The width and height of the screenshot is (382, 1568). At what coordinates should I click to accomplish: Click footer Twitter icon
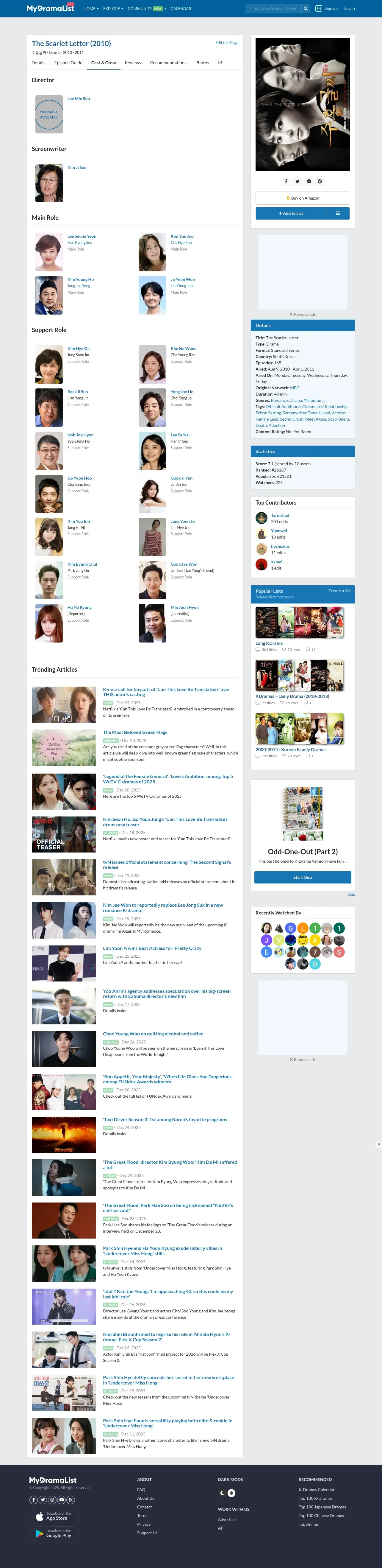pos(43,1500)
